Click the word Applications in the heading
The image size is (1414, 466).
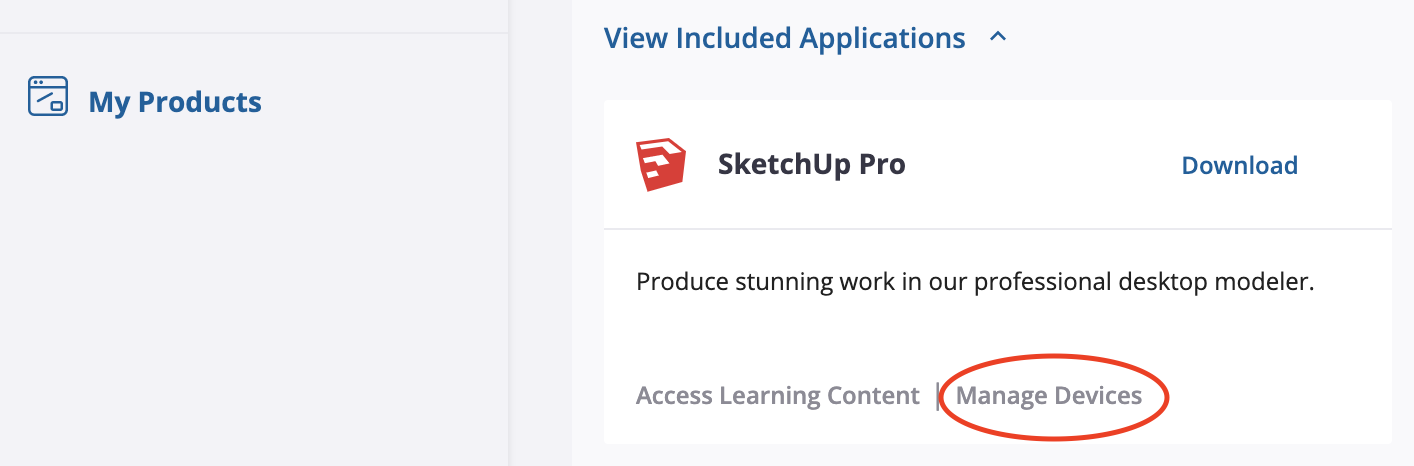[x=883, y=39]
